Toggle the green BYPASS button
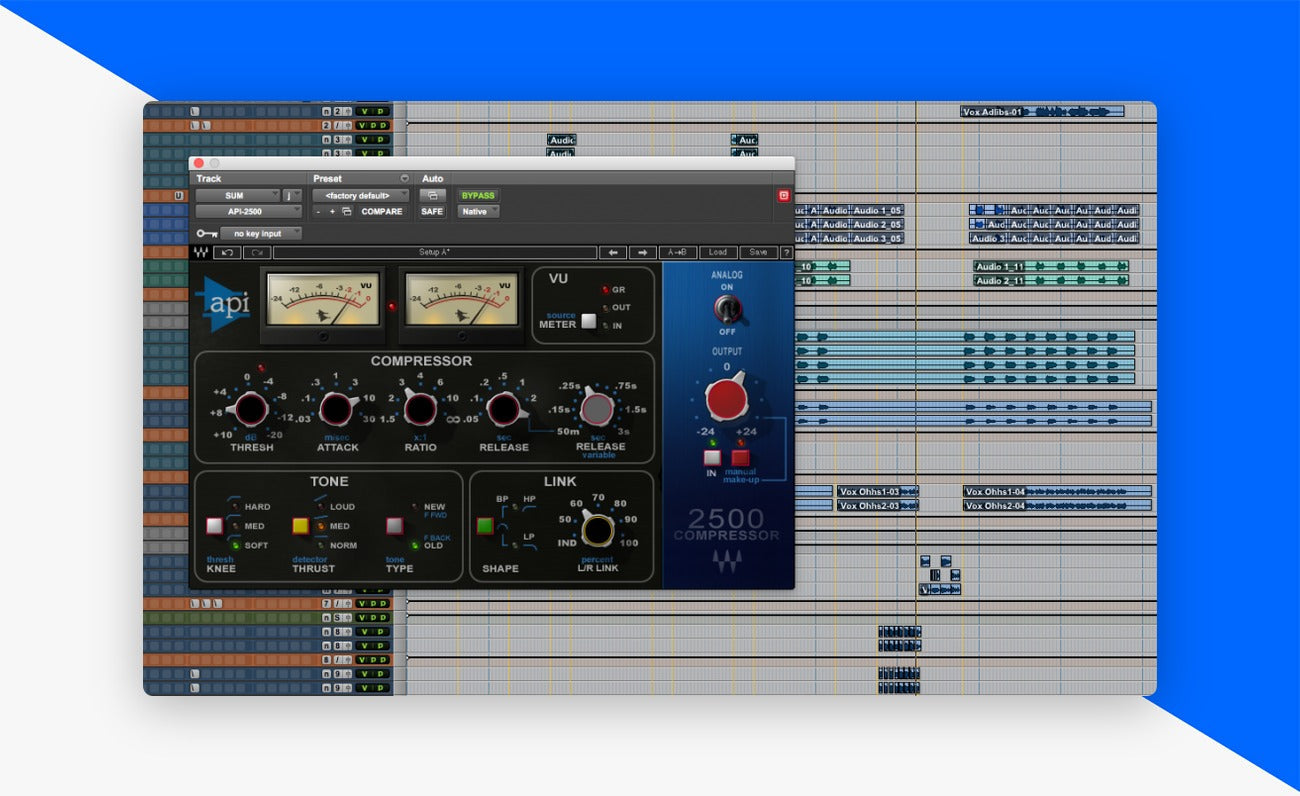The image size is (1300, 796). [x=478, y=196]
